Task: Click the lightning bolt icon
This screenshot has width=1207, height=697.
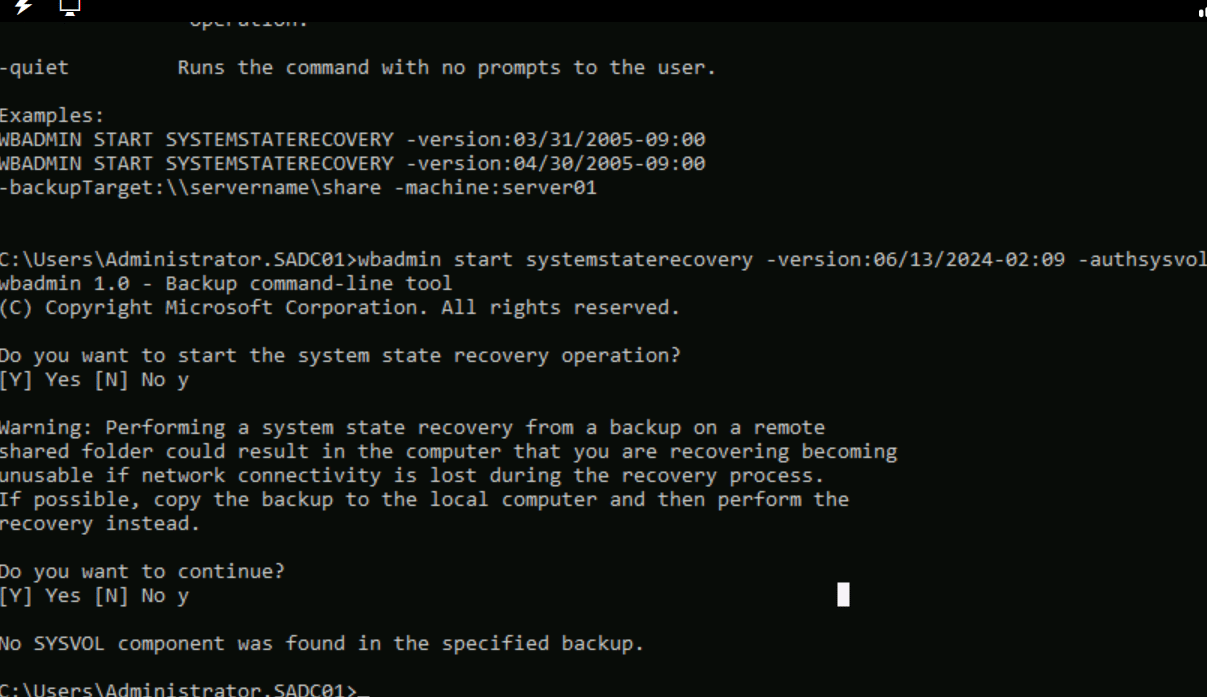Action: (22, 6)
